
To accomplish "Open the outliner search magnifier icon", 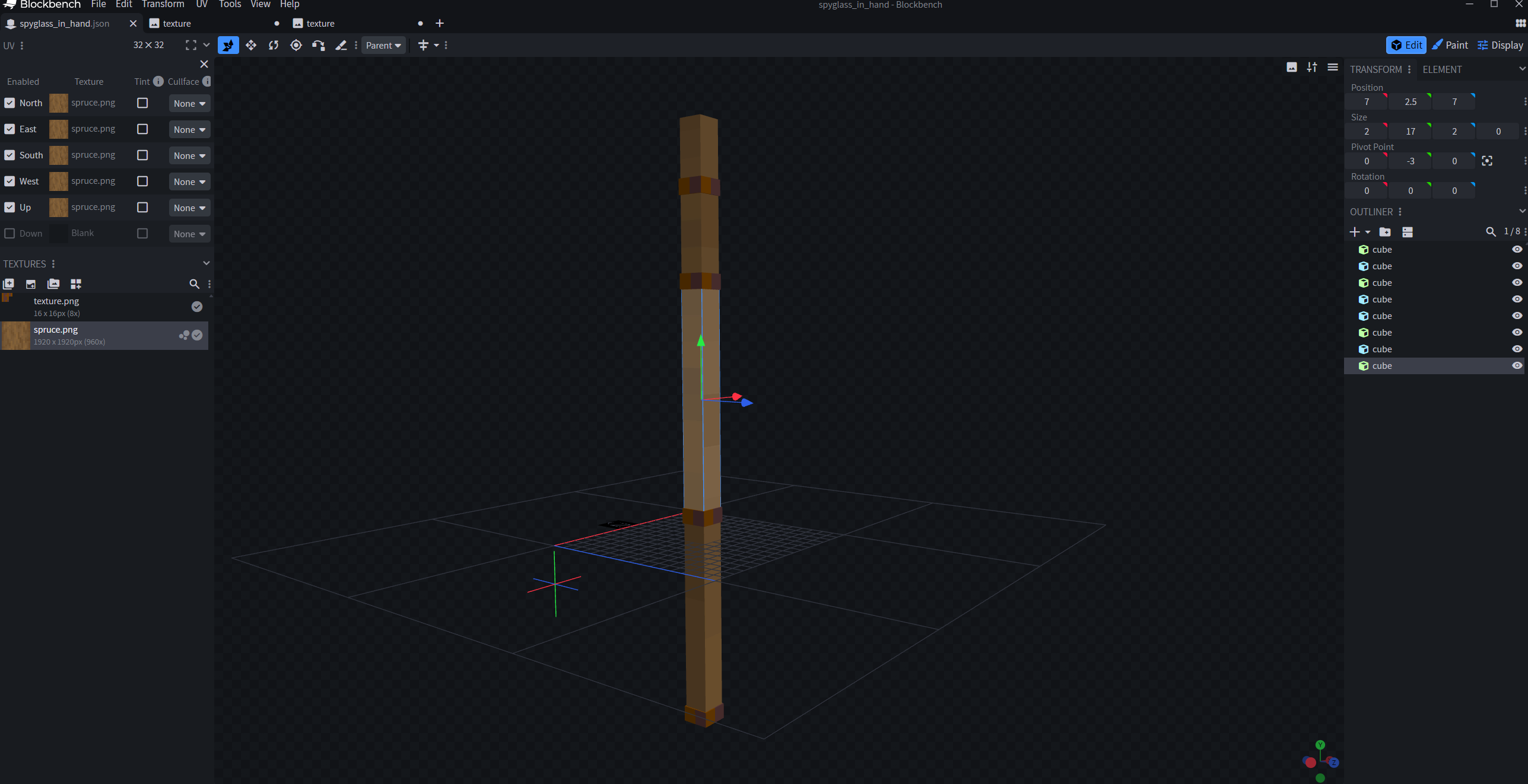I will coord(1491,232).
